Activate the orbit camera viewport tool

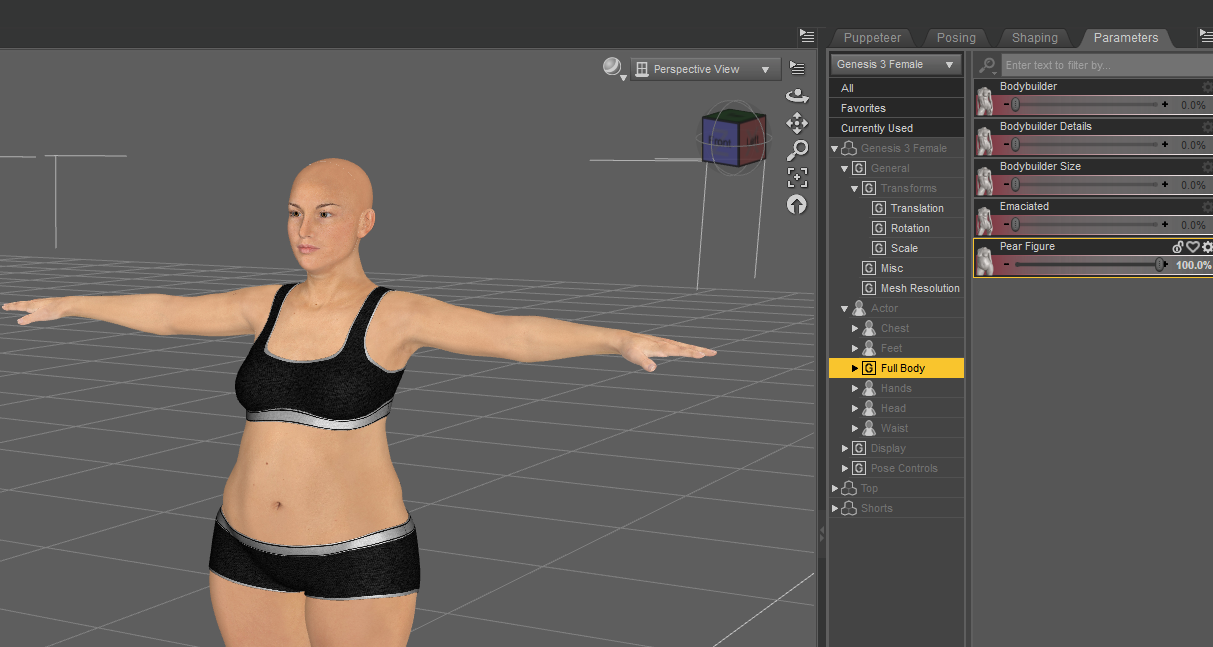tap(797, 96)
